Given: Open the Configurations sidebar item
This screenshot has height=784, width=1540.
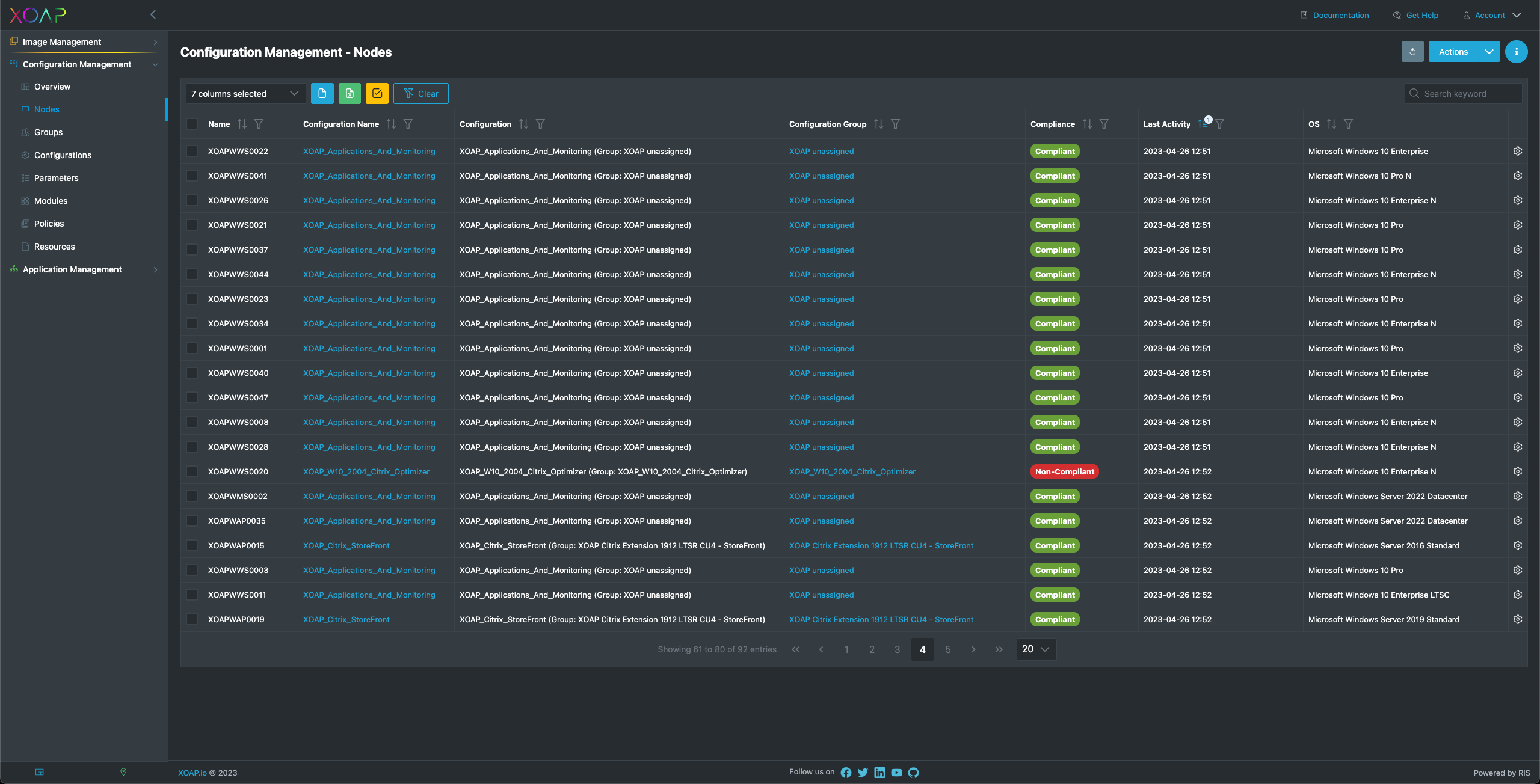Looking at the screenshot, I should pos(63,155).
